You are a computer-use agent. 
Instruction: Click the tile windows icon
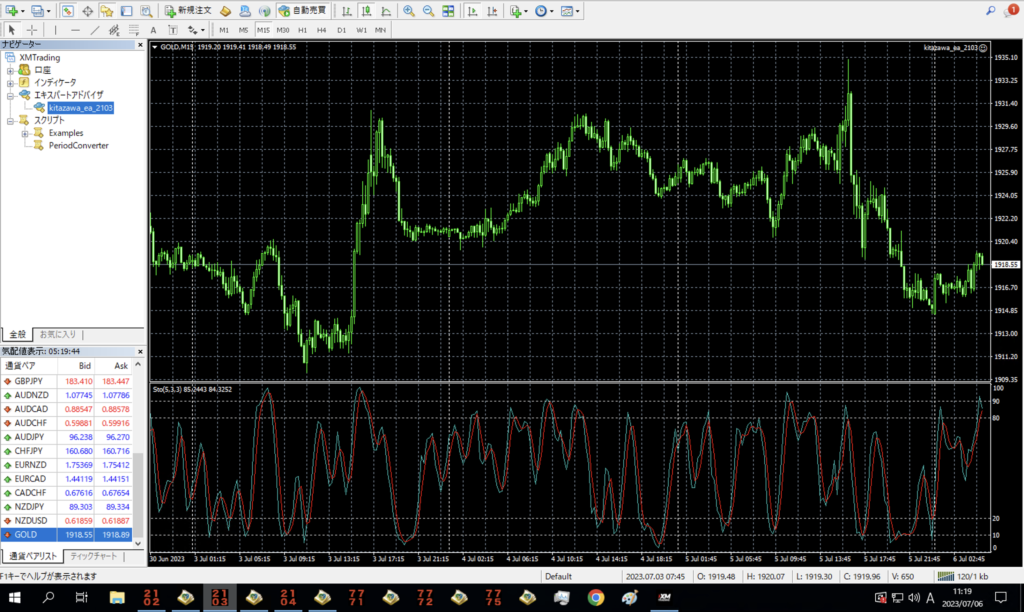pyautogui.click(x=448, y=11)
